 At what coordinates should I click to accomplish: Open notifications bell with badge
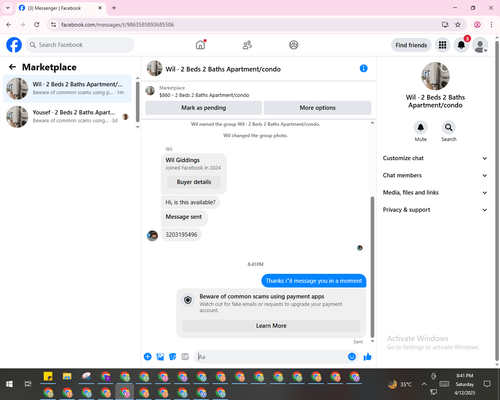pos(461,45)
